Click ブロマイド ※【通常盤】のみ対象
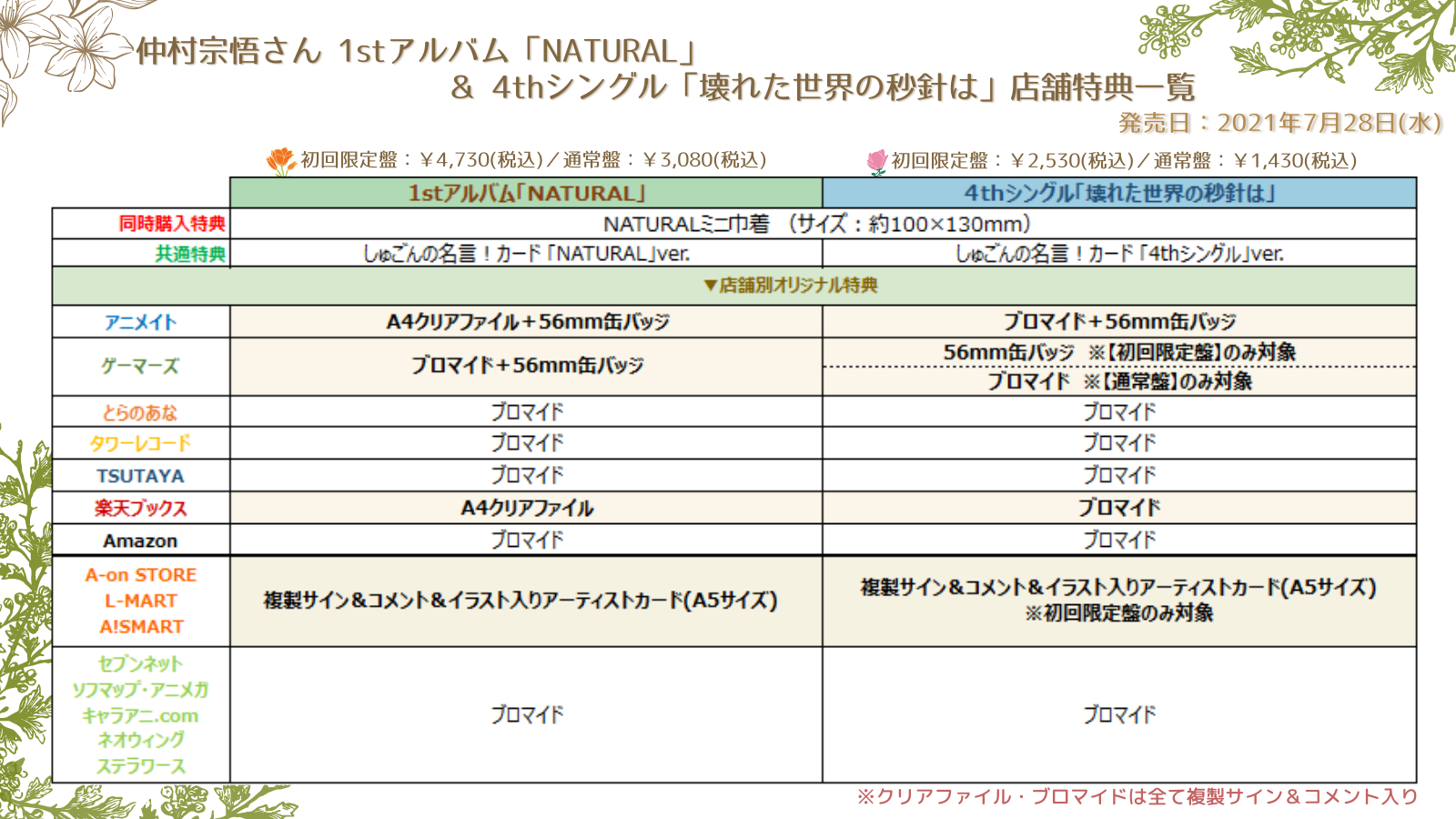1456x819 pixels. (1119, 381)
